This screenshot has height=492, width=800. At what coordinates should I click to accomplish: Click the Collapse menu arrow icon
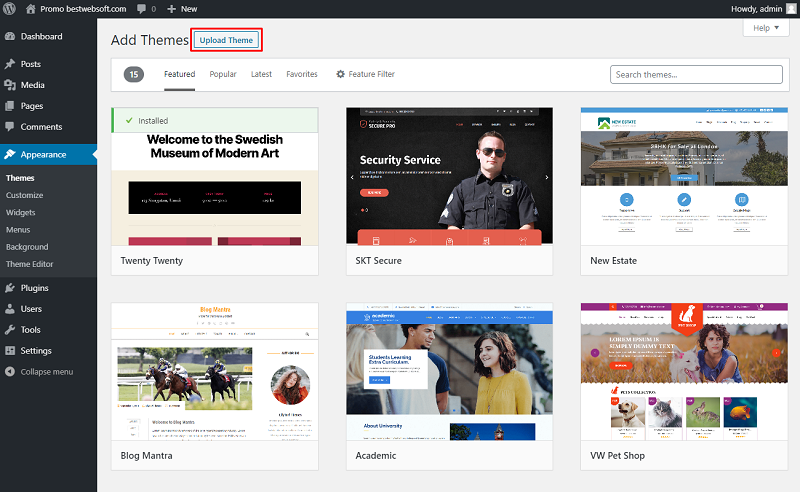tap(10, 372)
